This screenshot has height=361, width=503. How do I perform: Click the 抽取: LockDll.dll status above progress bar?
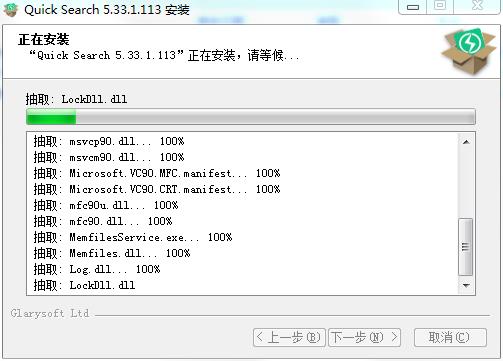point(76,99)
